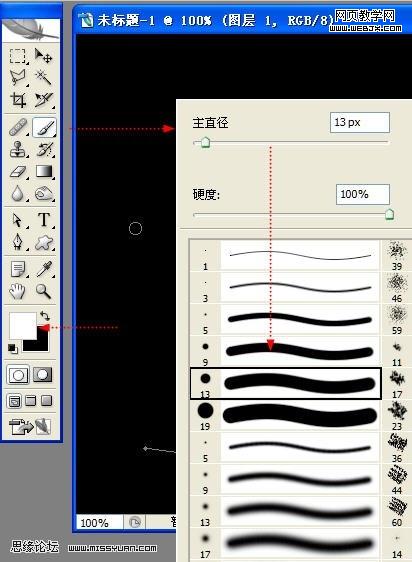Select the Gradient tool
The width and height of the screenshot is (412, 562).
coord(44,172)
